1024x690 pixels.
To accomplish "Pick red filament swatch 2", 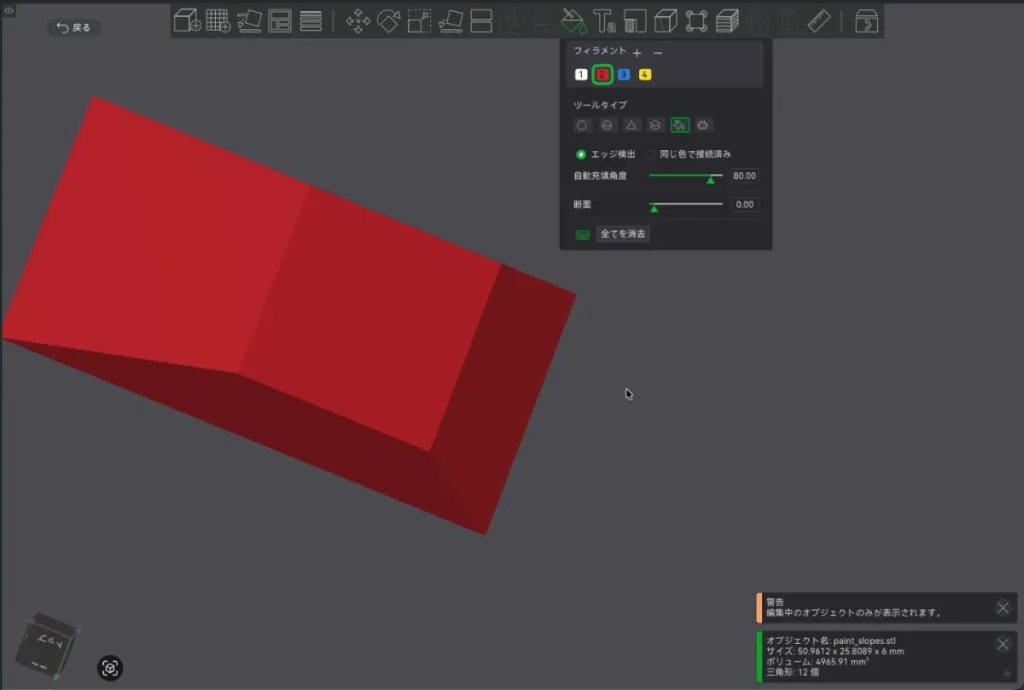I will 602,74.
